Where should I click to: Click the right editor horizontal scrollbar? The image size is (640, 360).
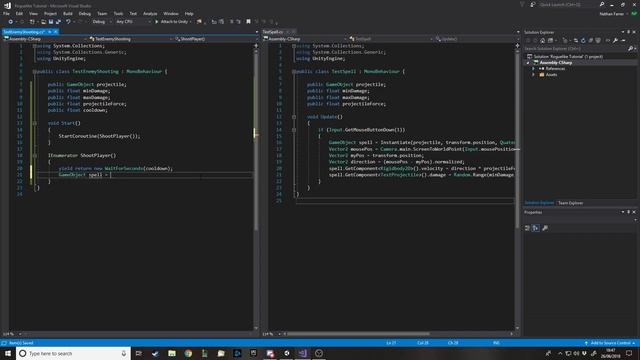(358, 334)
